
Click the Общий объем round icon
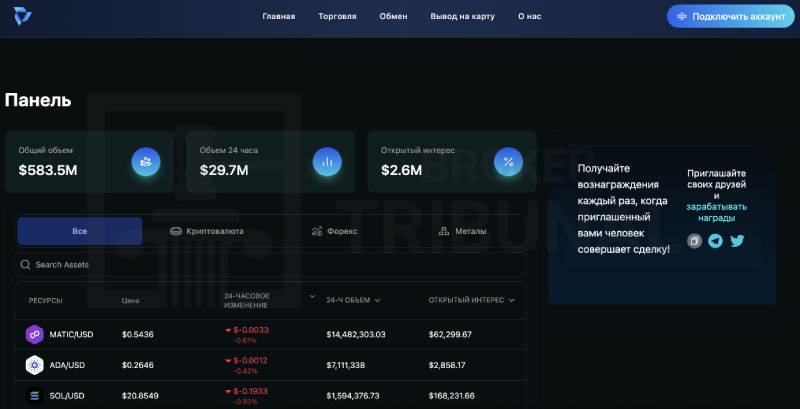pyautogui.click(x=146, y=161)
